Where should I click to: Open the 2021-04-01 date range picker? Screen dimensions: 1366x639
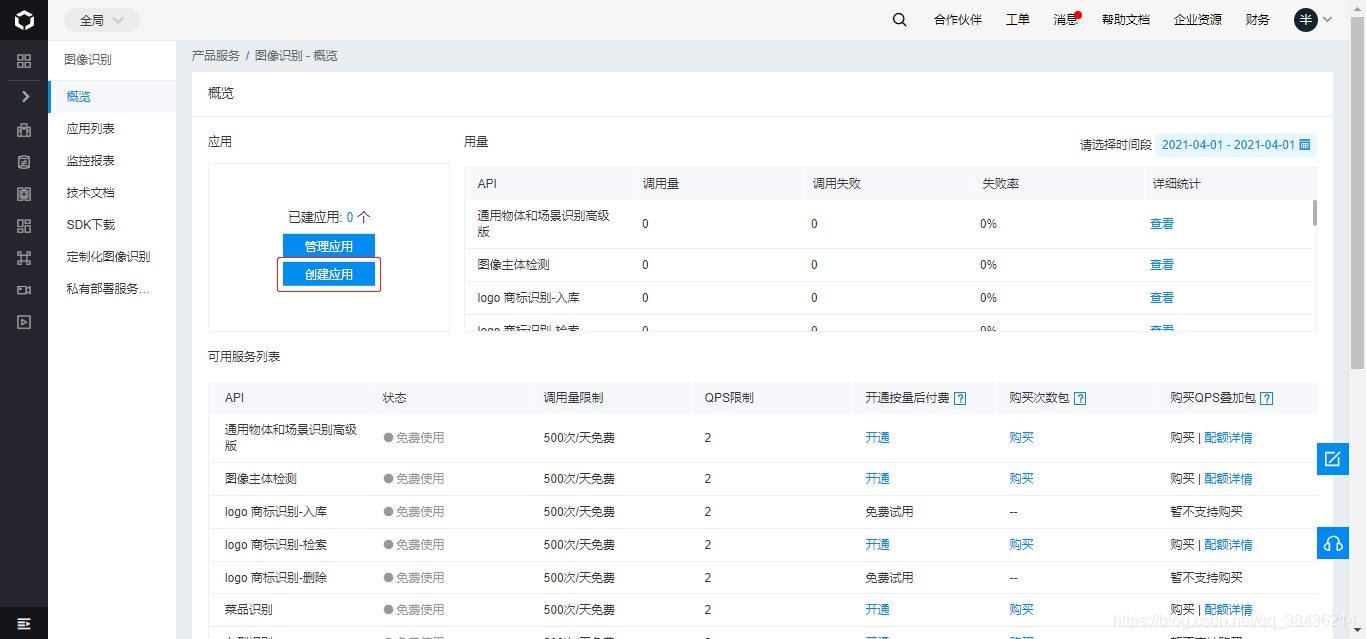coord(1236,145)
